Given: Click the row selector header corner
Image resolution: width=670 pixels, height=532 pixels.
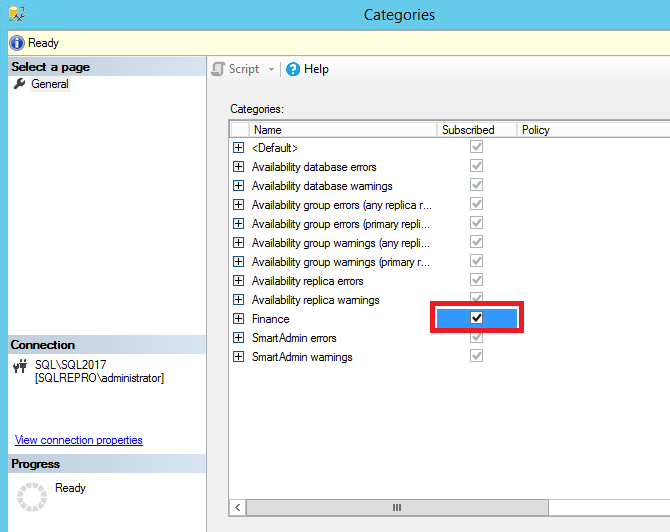Looking at the screenshot, I should coord(239,130).
